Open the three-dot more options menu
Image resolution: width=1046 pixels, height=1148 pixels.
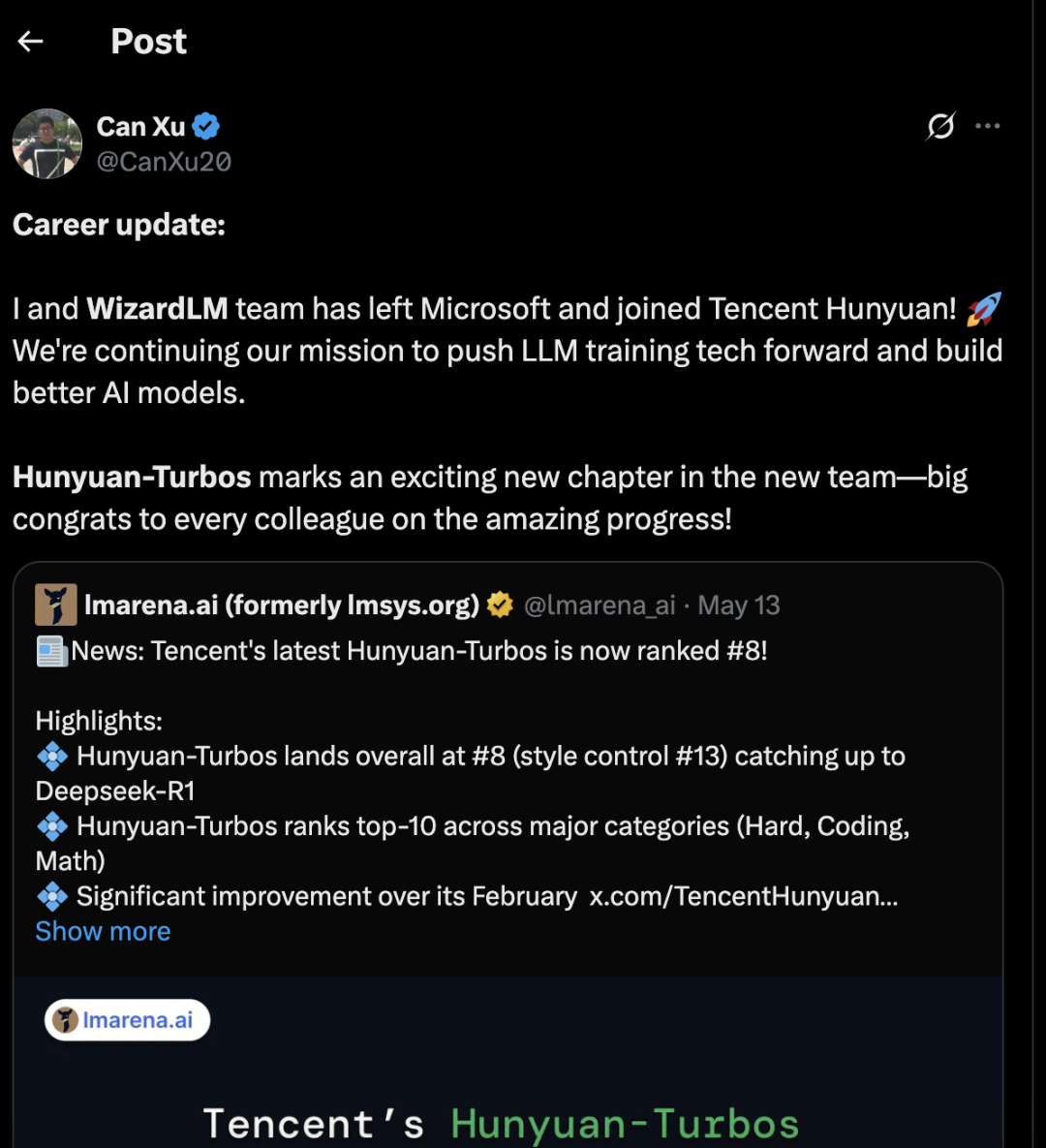pyautogui.click(x=988, y=126)
